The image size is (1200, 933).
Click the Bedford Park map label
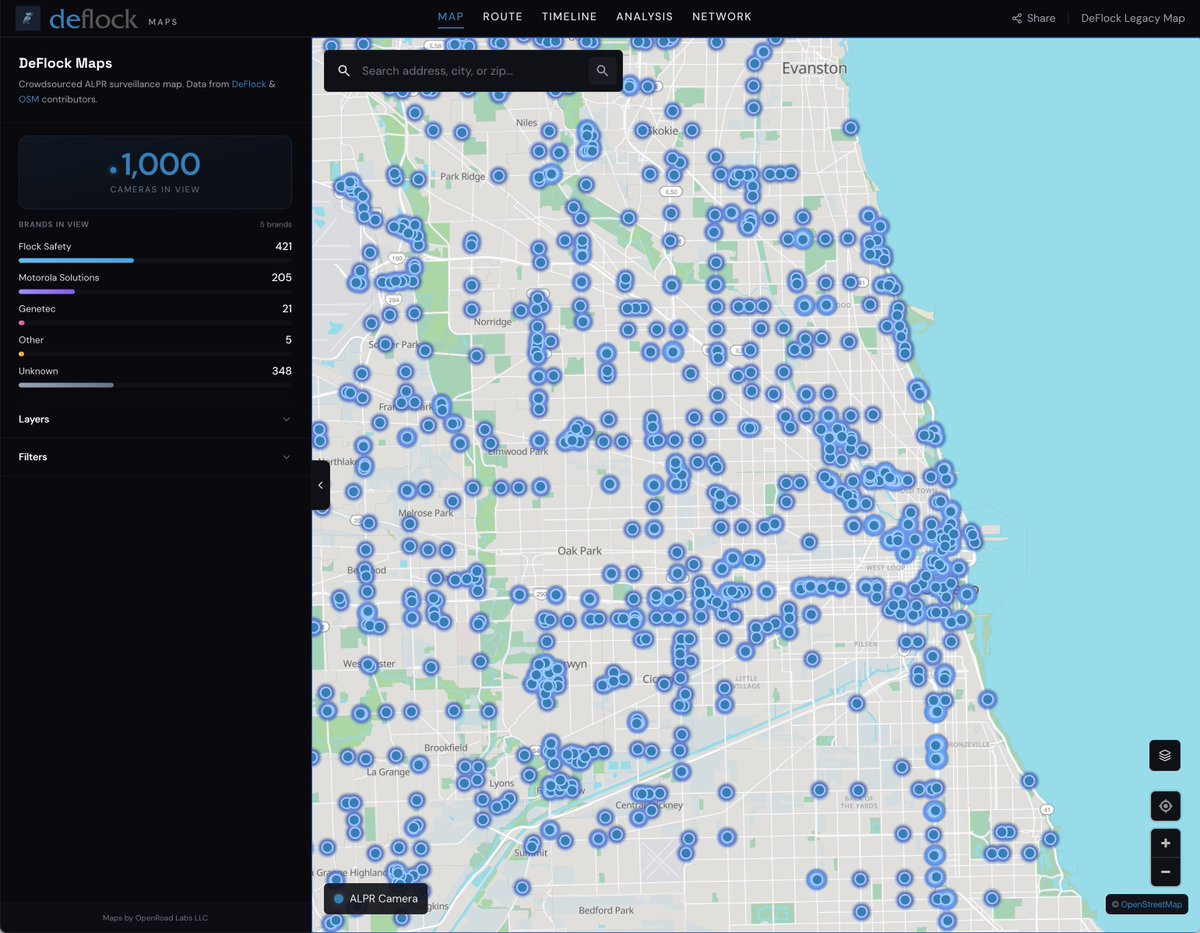tap(606, 911)
